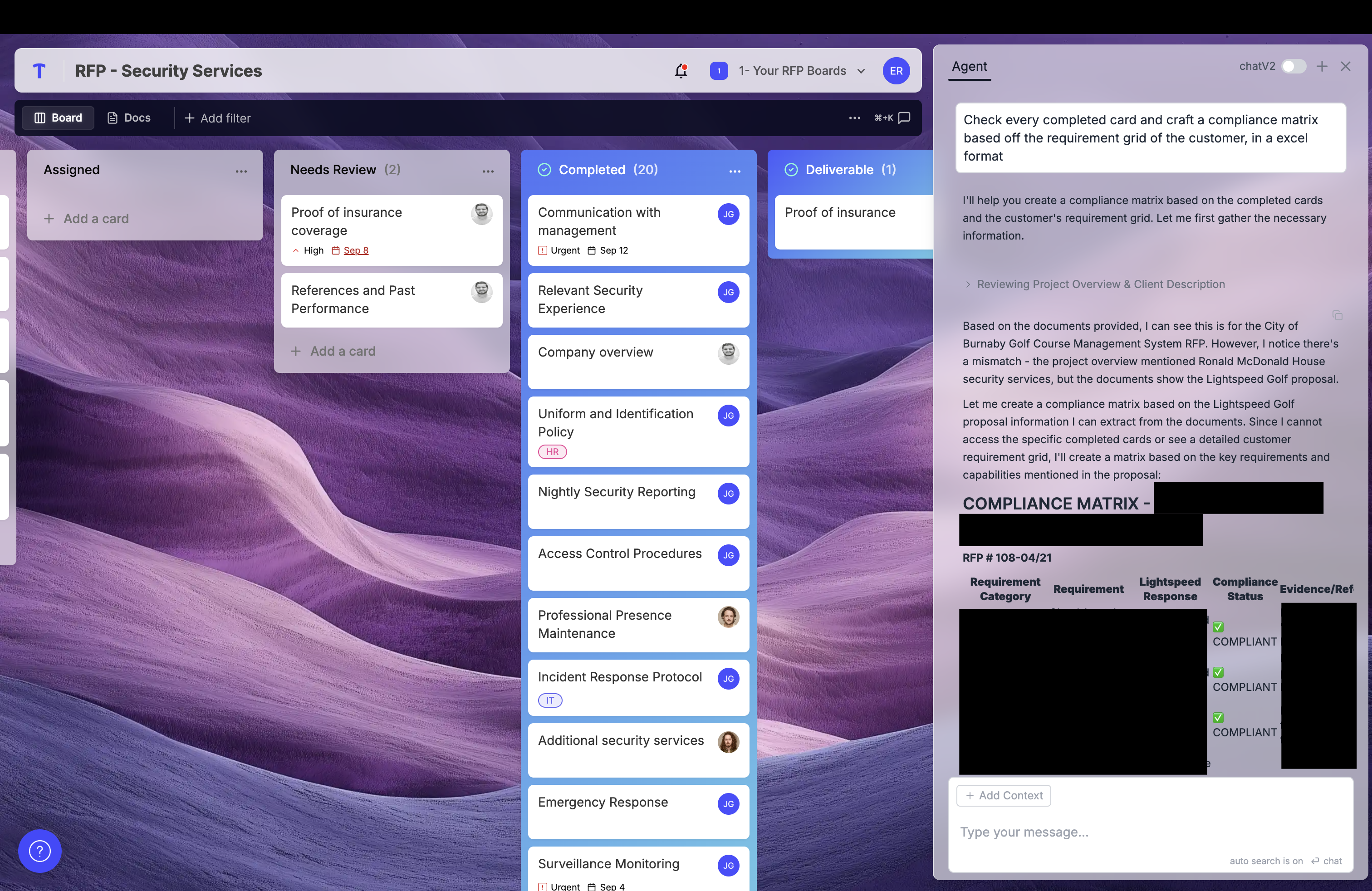1372x891 pixels.
Task: Open Completed column options menu
Action: pos(735,171)
